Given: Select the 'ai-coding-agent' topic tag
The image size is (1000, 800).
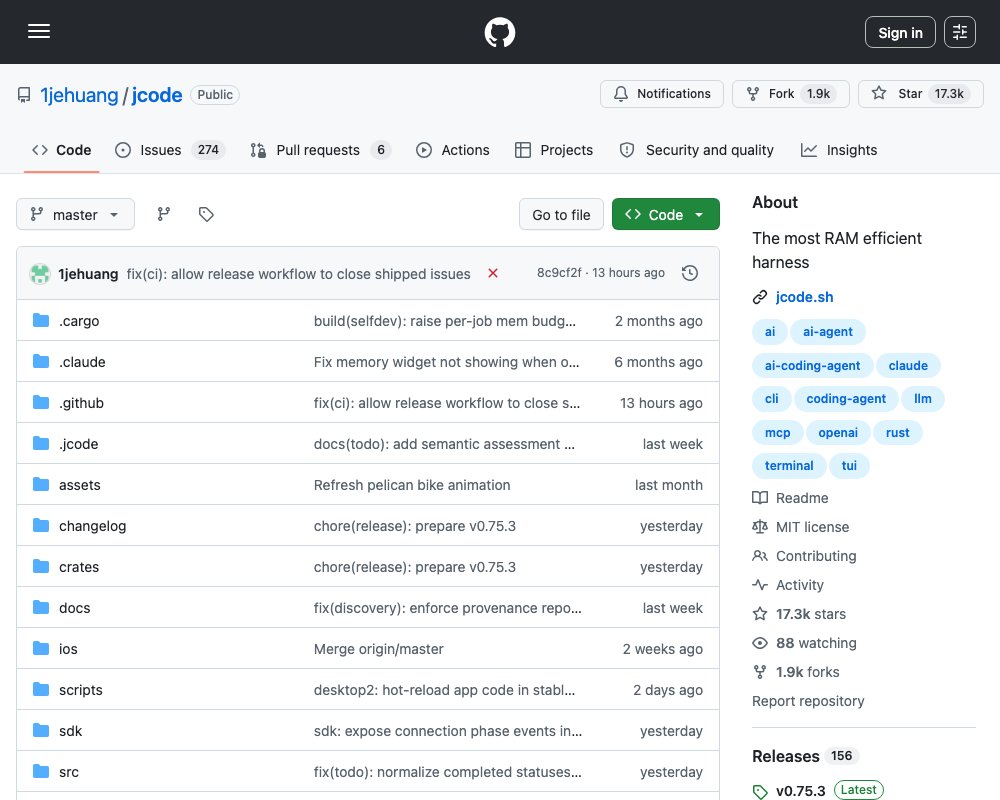Looking at the screenshot, I should click(812, 366).
